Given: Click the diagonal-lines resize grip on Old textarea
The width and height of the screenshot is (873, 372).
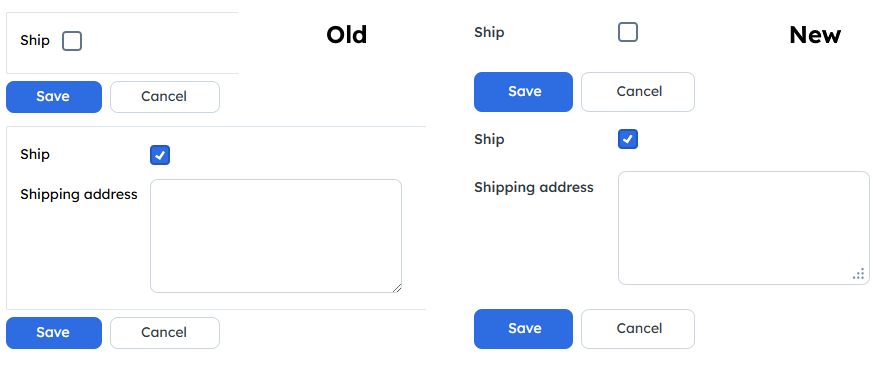Looking at the screenshot, I should (396, 288).
